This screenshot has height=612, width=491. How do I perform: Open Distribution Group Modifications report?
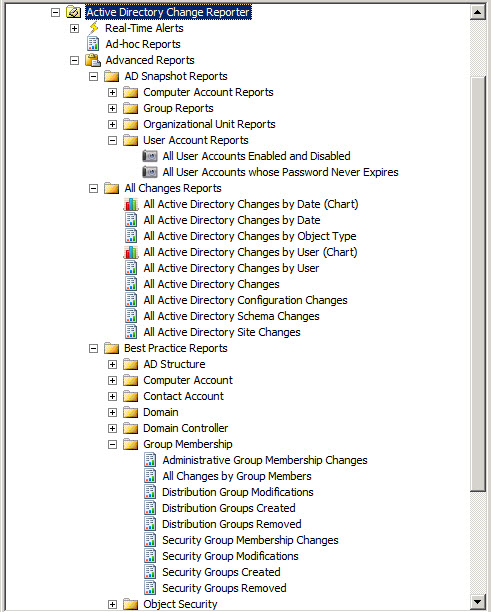click(238, 492)
